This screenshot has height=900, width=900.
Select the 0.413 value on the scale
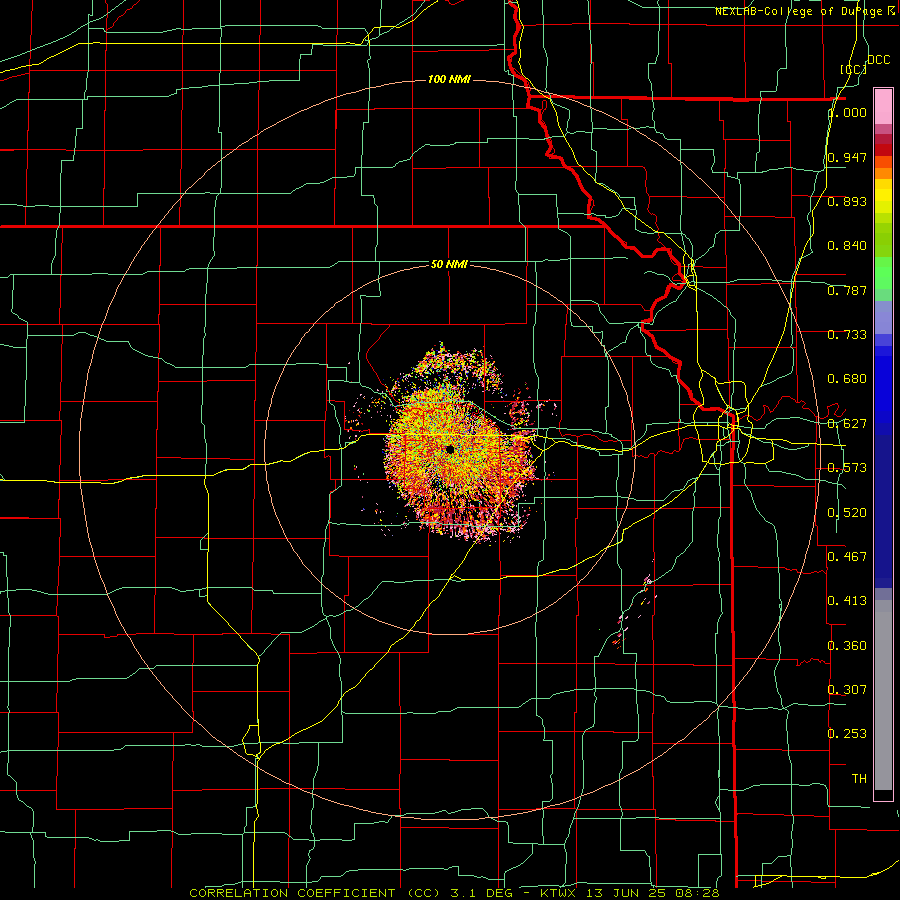pyautogui.click(x=847, y=601)
